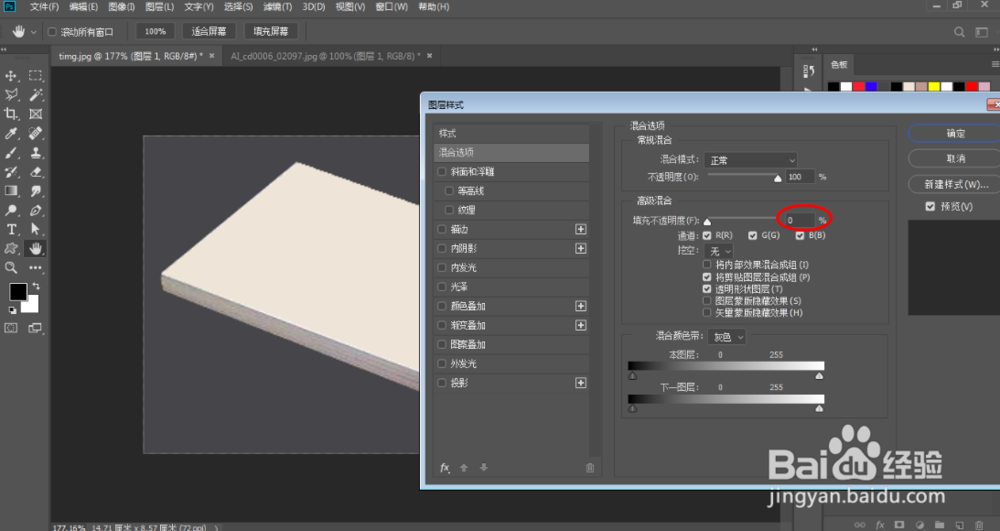Screen dimensions: 1000x531
Task: Switch to the AI_cd0006_02097.jpg document tab
Action: (x=325, y=56)
